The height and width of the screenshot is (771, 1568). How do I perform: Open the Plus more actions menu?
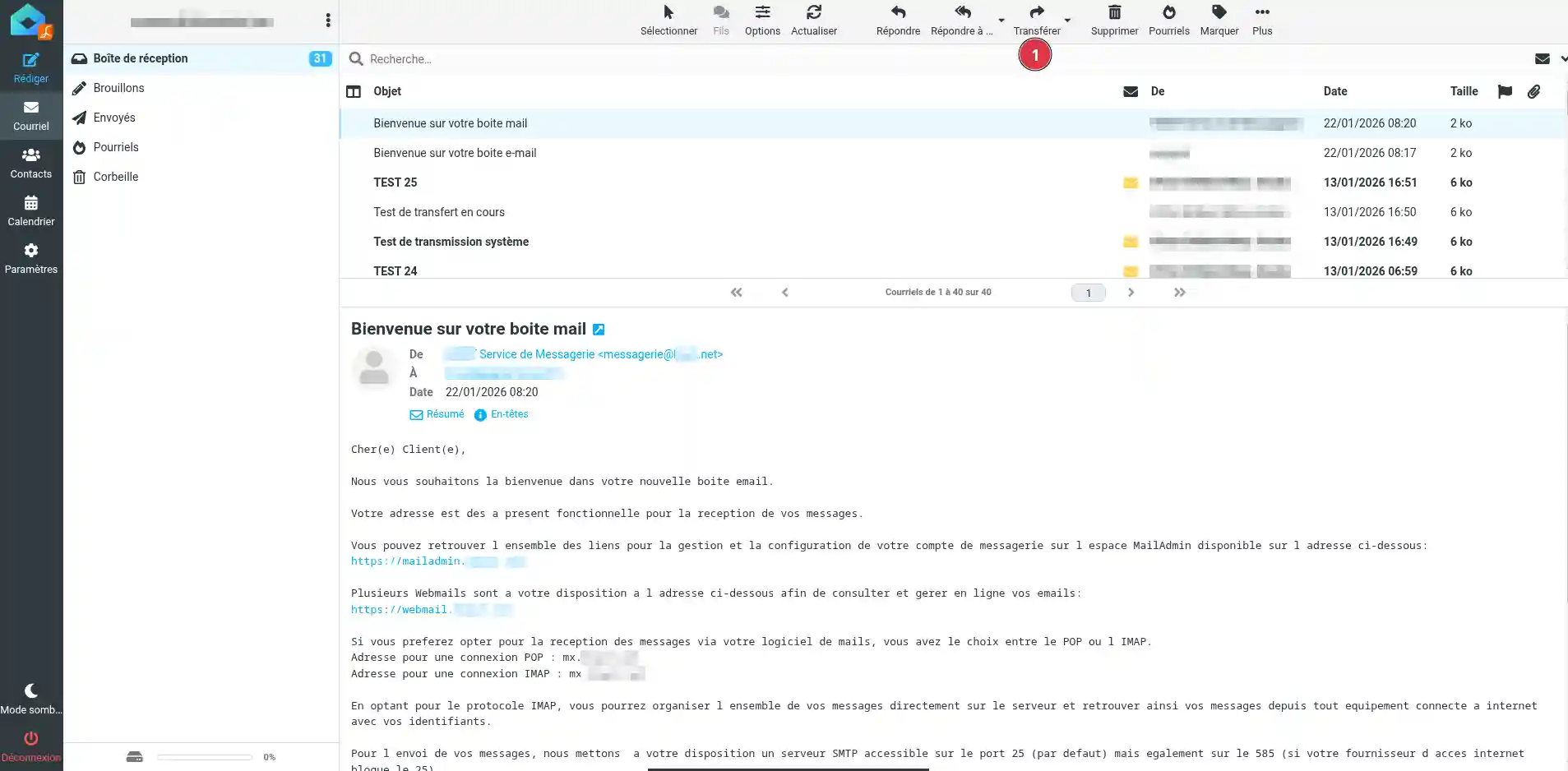point(1262,21)
